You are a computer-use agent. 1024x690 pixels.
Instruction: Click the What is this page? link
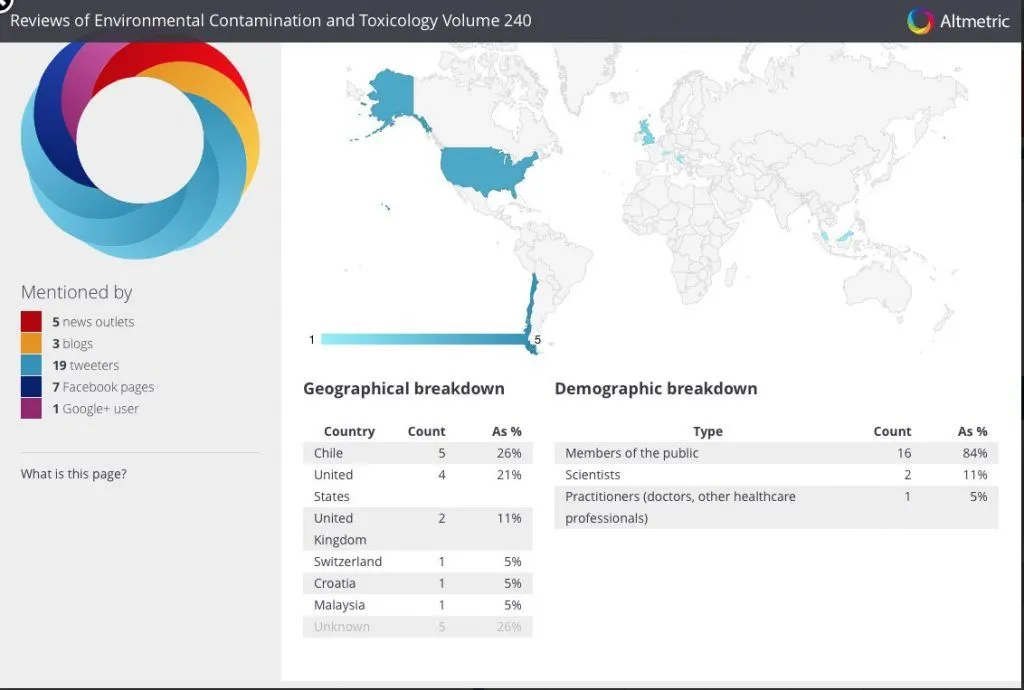(x=74, y=474)
